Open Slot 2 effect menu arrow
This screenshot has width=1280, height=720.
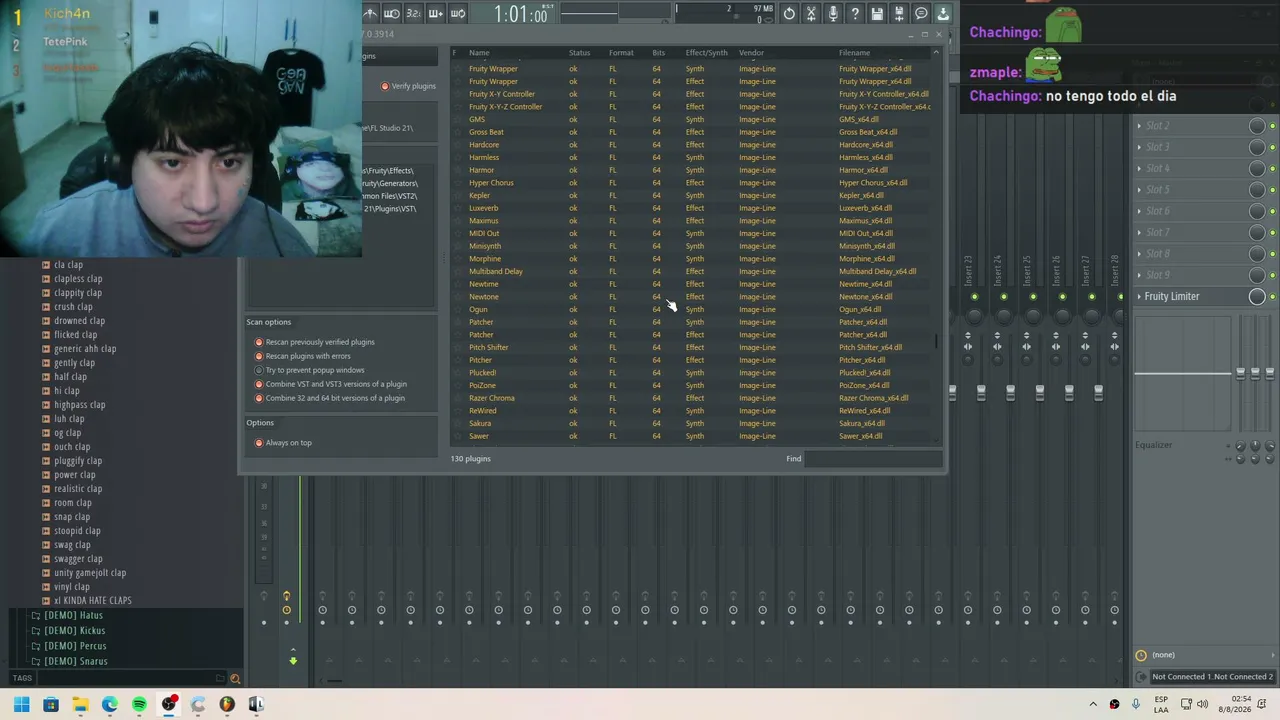[x=1139, y=126]
